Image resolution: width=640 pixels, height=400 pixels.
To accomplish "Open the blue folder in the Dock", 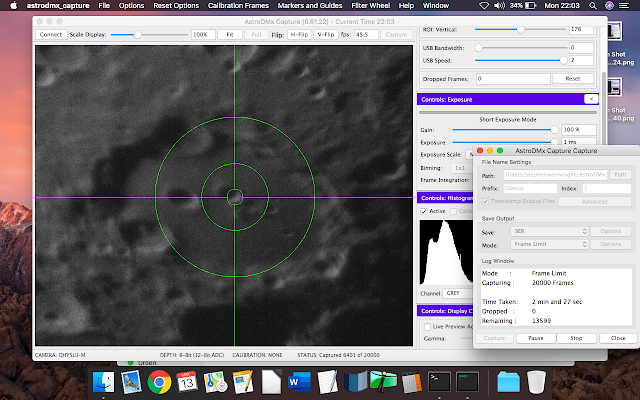I will pyautogui.click(x=508, y=382).
